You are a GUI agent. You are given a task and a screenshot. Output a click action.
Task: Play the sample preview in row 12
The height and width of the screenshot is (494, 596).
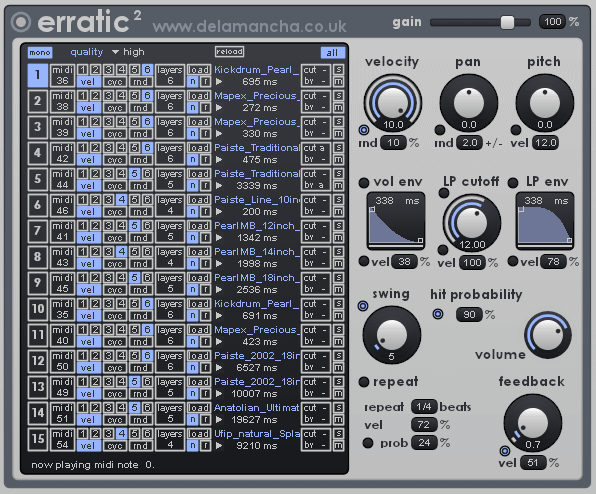[x=219, y=367]
